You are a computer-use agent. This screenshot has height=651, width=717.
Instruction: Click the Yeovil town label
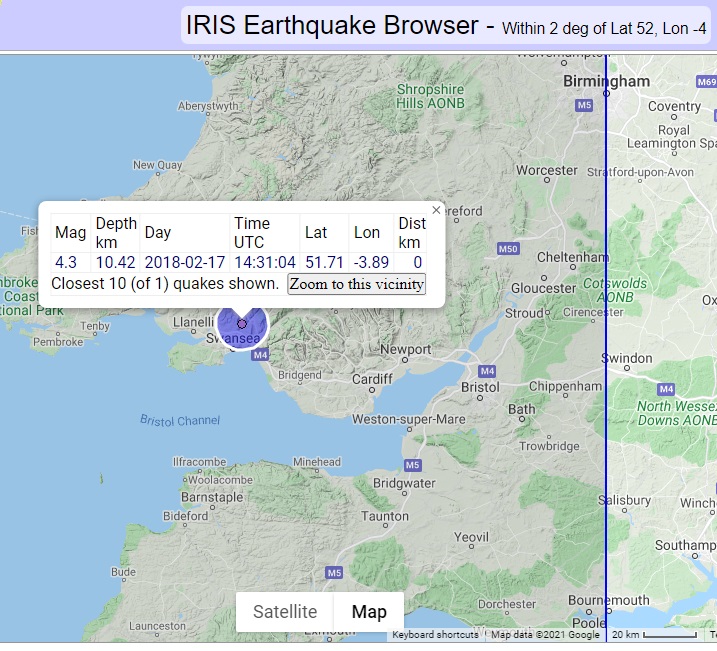pos(471,537)
